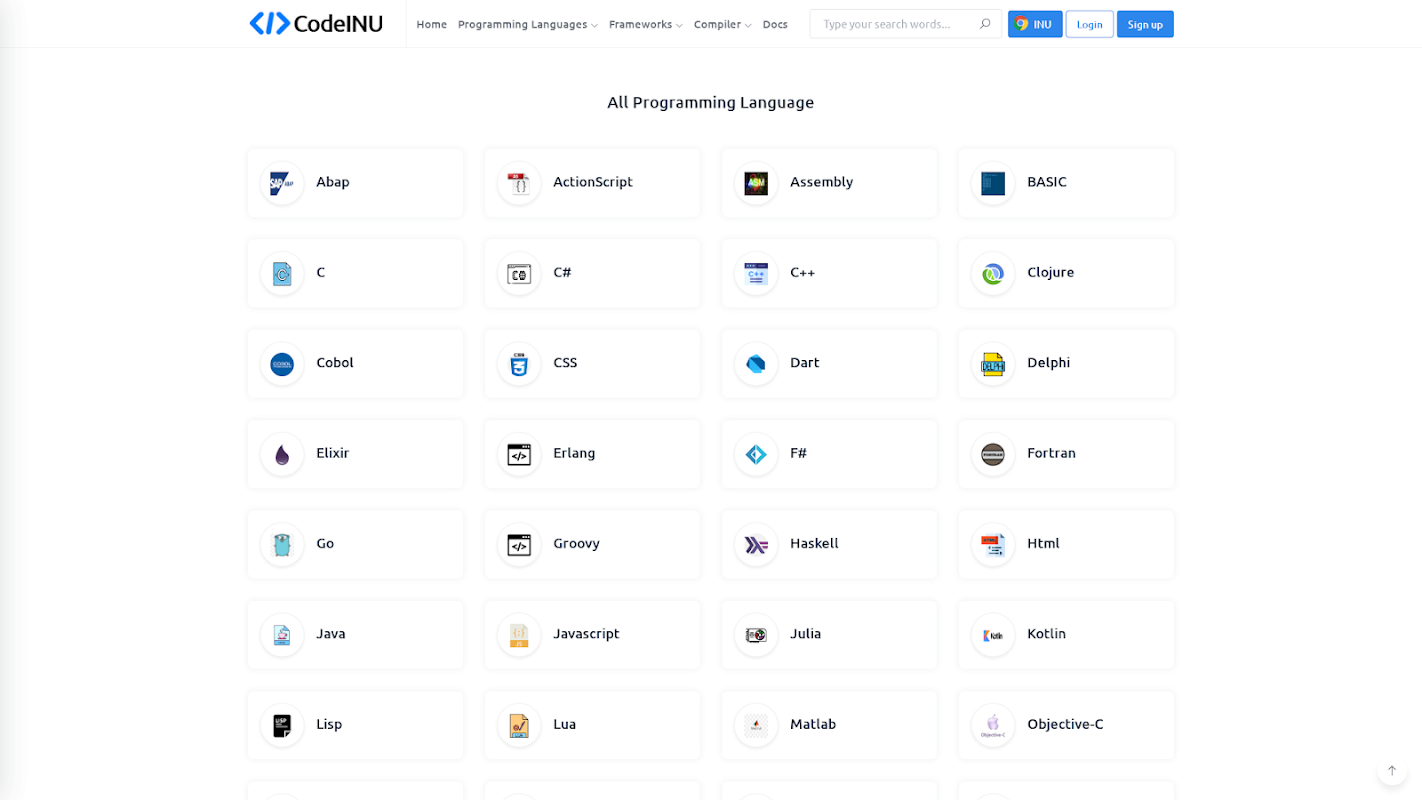The height and width of the screenshot is (800, 1422).
Task: Click the C# language icon
Action: click(x=519, y=274)
